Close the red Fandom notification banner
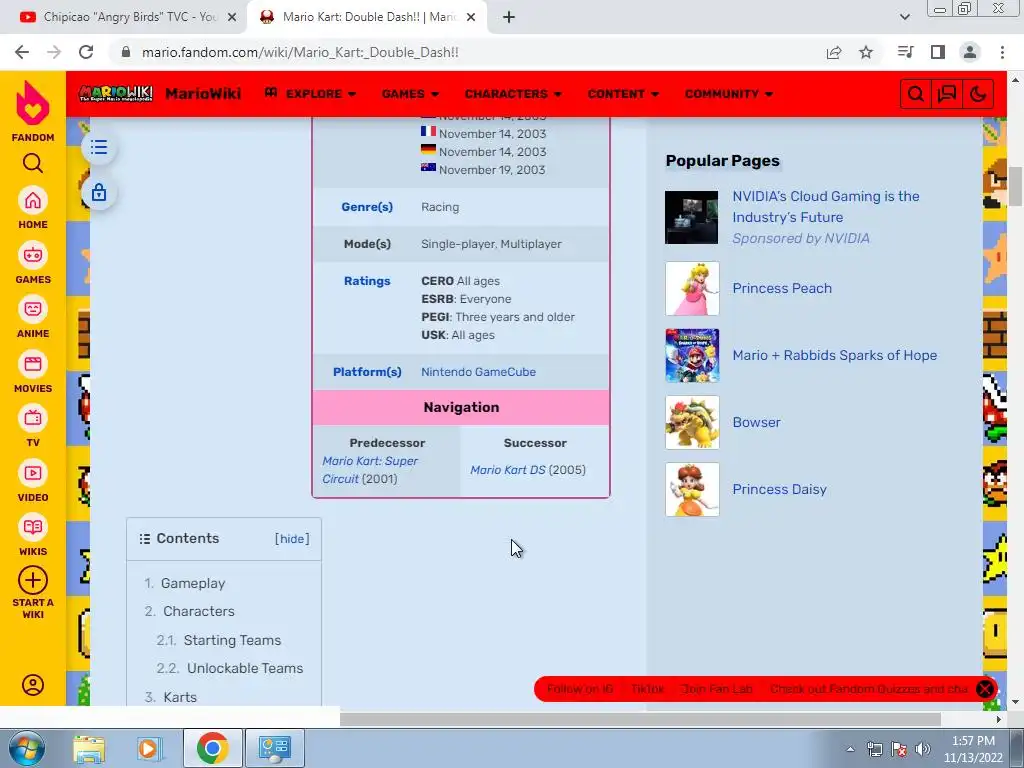 click(985, 689)
